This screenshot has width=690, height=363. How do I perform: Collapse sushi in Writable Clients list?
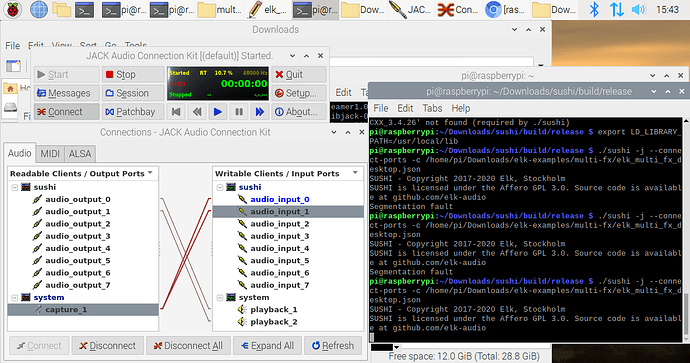(x=220, y=187)
